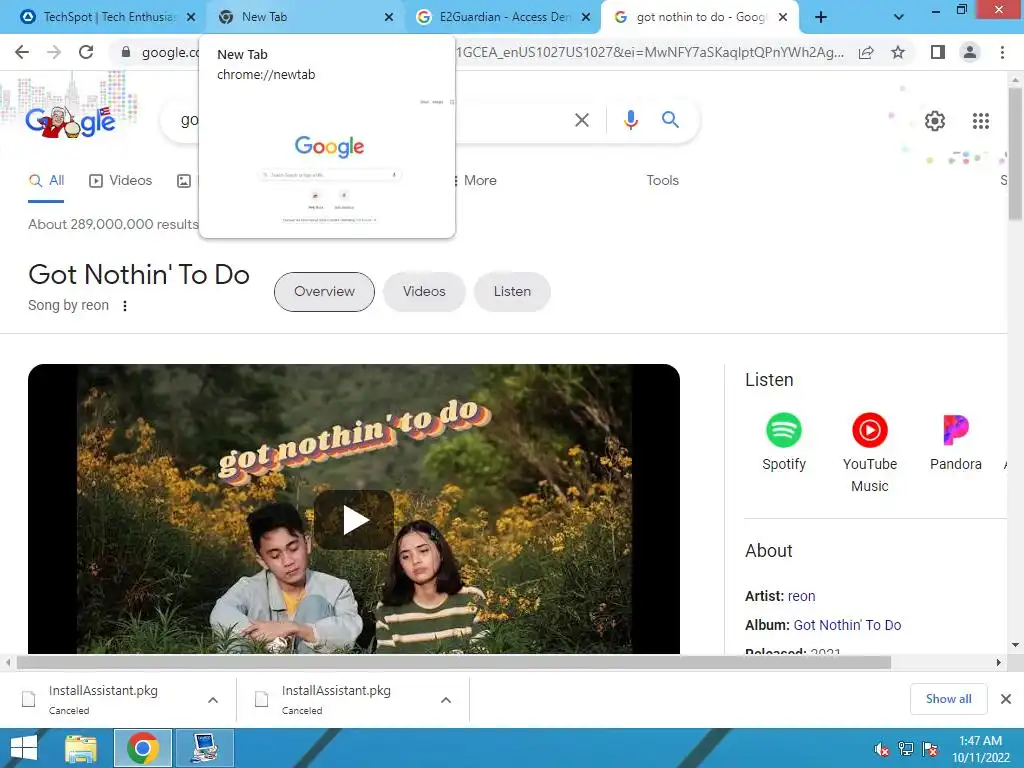Start voice search with microphone icon

[x=630, y=120]
